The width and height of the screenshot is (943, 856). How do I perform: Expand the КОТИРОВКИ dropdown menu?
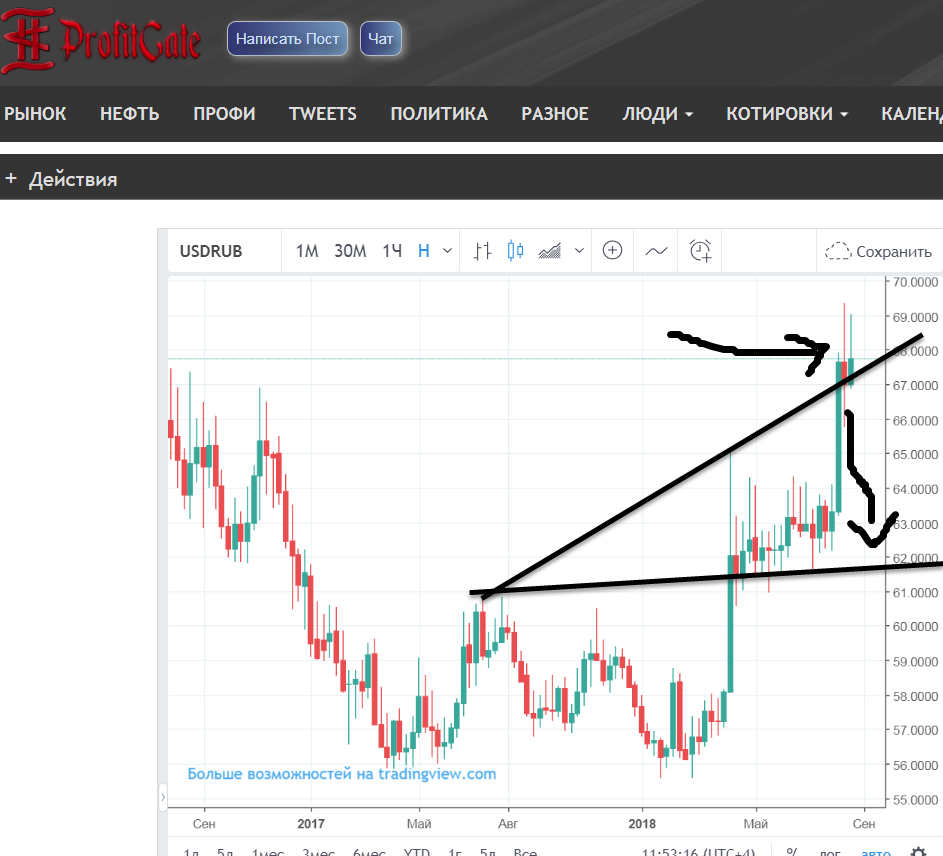pyautogui.click(x=787, y=114)
